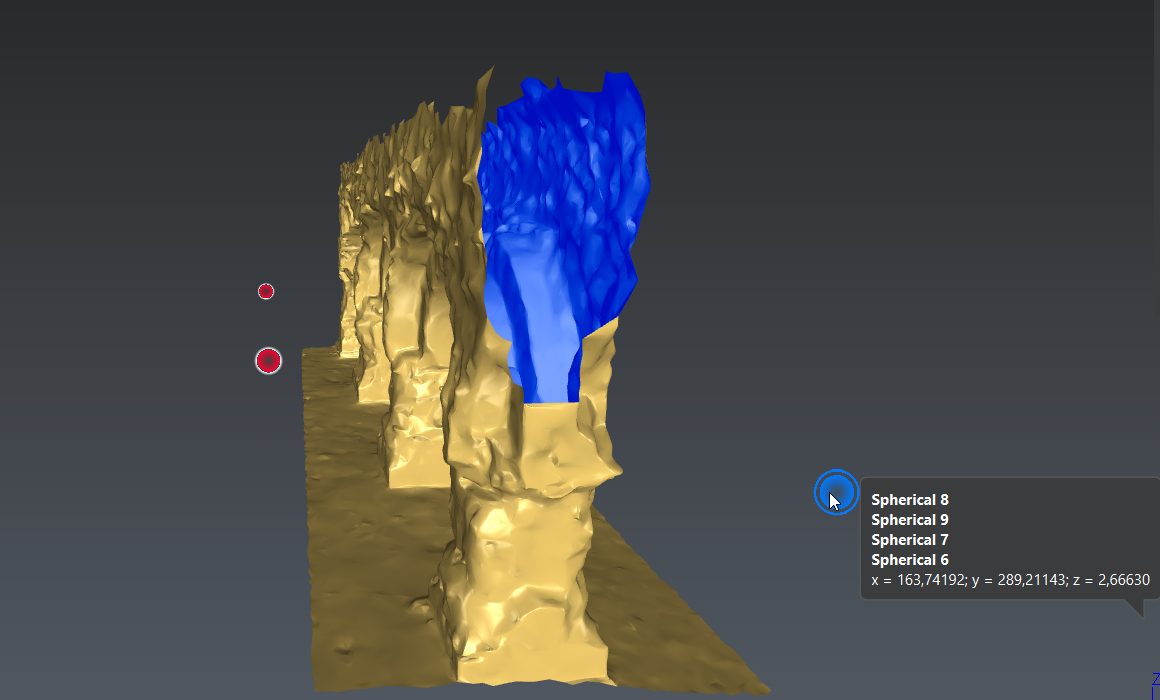Pick Spherical 8 in the tooltip list
The width and height of the screenshot is (1160, 700).
click(909, 500)
